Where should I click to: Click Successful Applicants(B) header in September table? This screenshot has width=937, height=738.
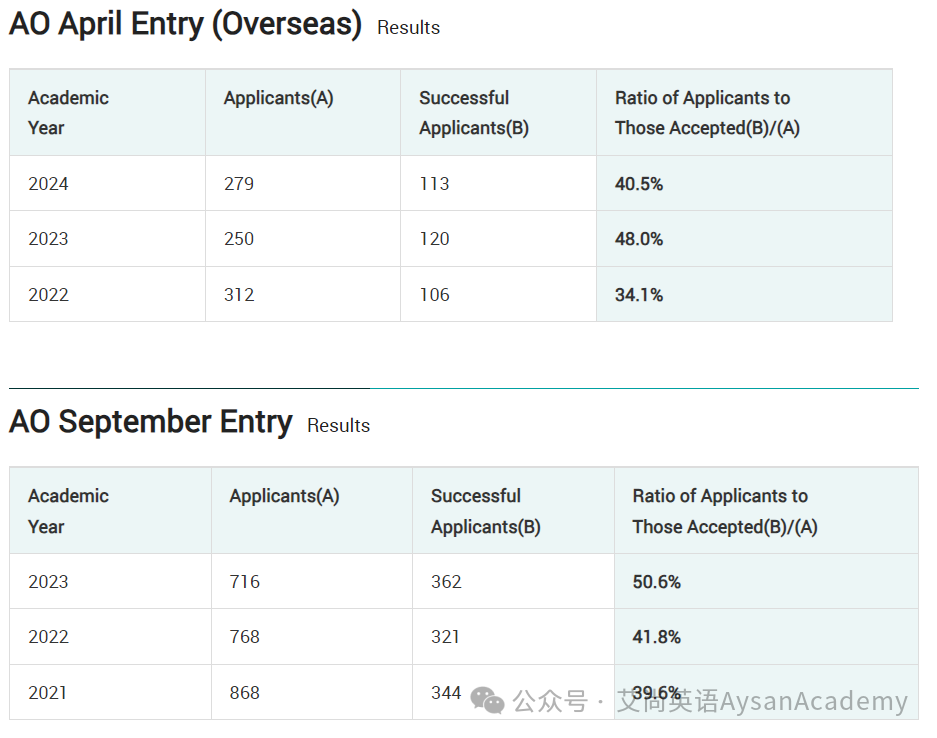(x=485, y=511)
